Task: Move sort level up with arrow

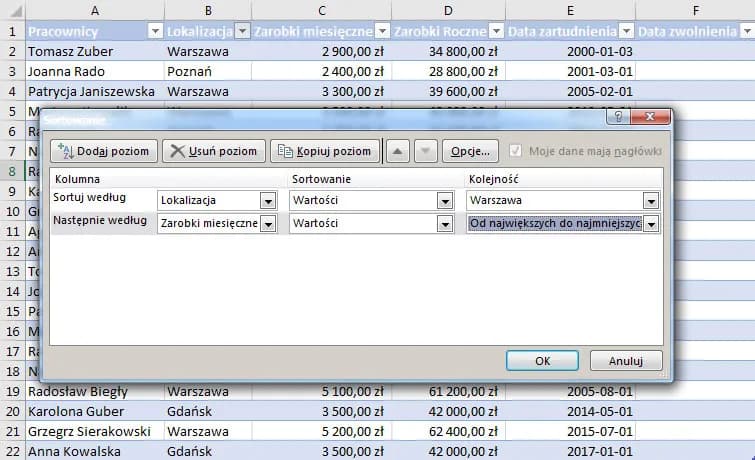Action: point(397,151)
